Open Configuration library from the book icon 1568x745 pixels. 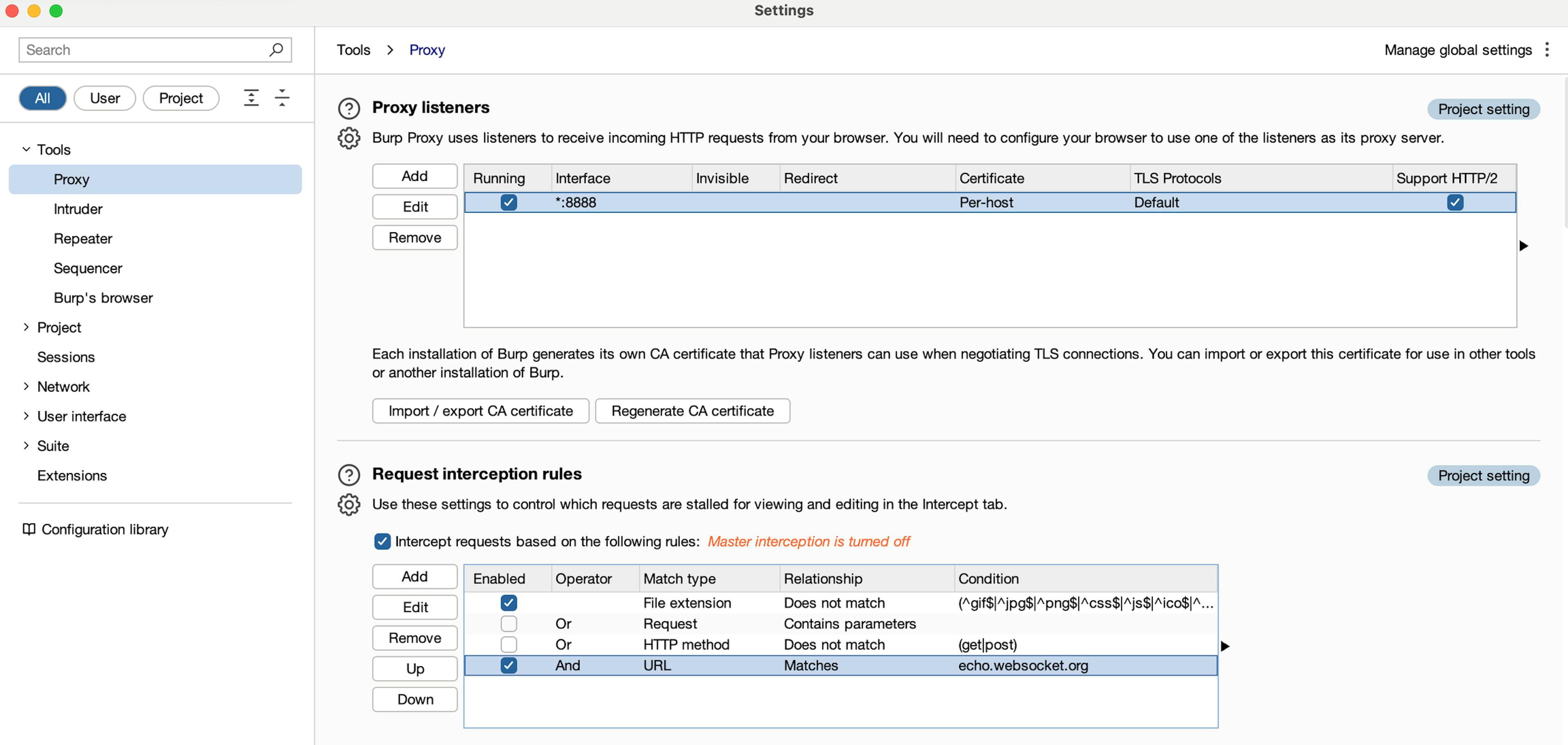coord(29,529)
